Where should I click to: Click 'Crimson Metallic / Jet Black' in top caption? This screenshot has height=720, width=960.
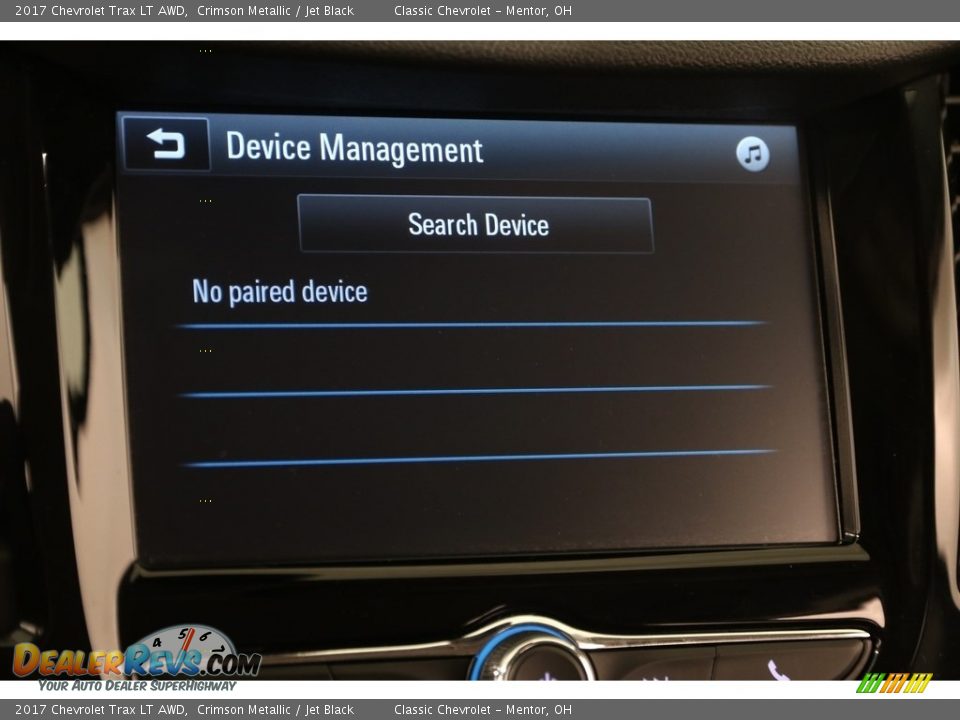275,11
